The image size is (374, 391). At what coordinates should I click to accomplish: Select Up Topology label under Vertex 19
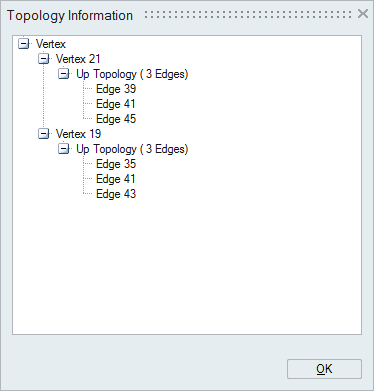[x=132, y=149]
